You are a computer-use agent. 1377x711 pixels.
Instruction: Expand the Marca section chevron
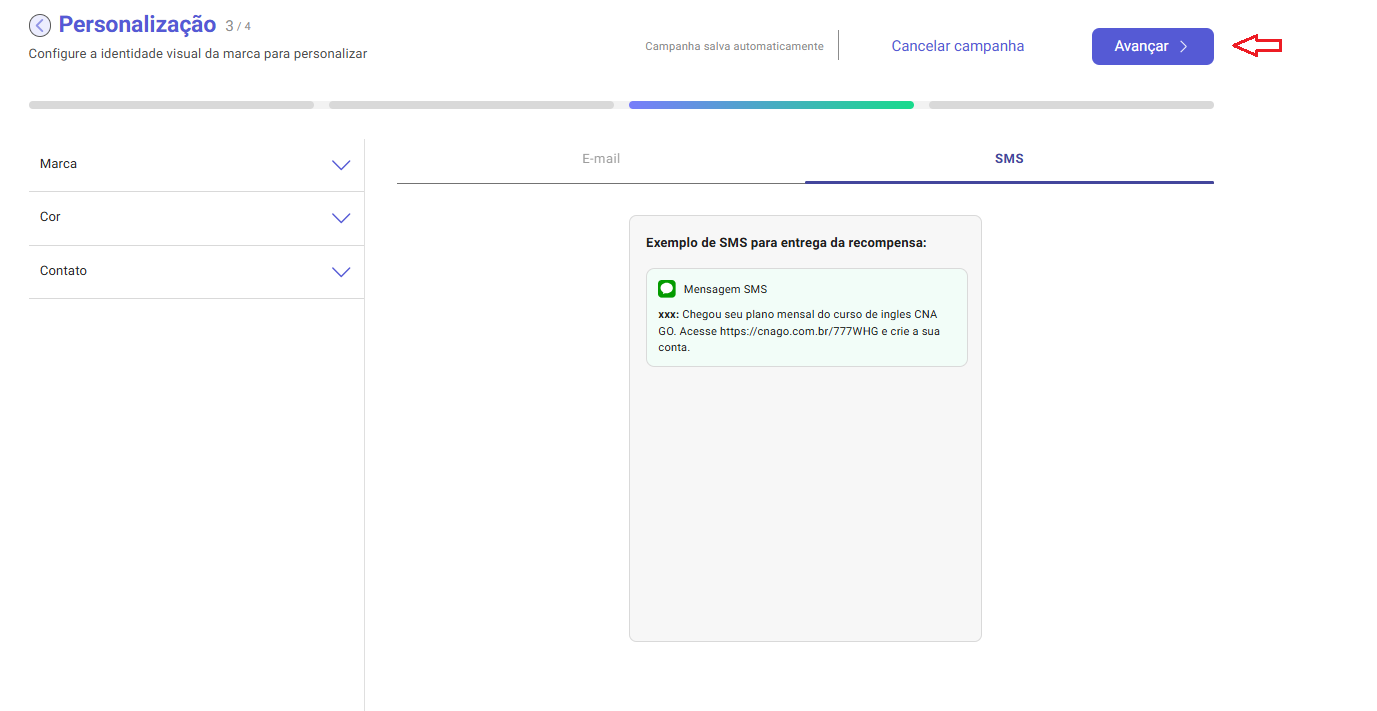(341, 165)
